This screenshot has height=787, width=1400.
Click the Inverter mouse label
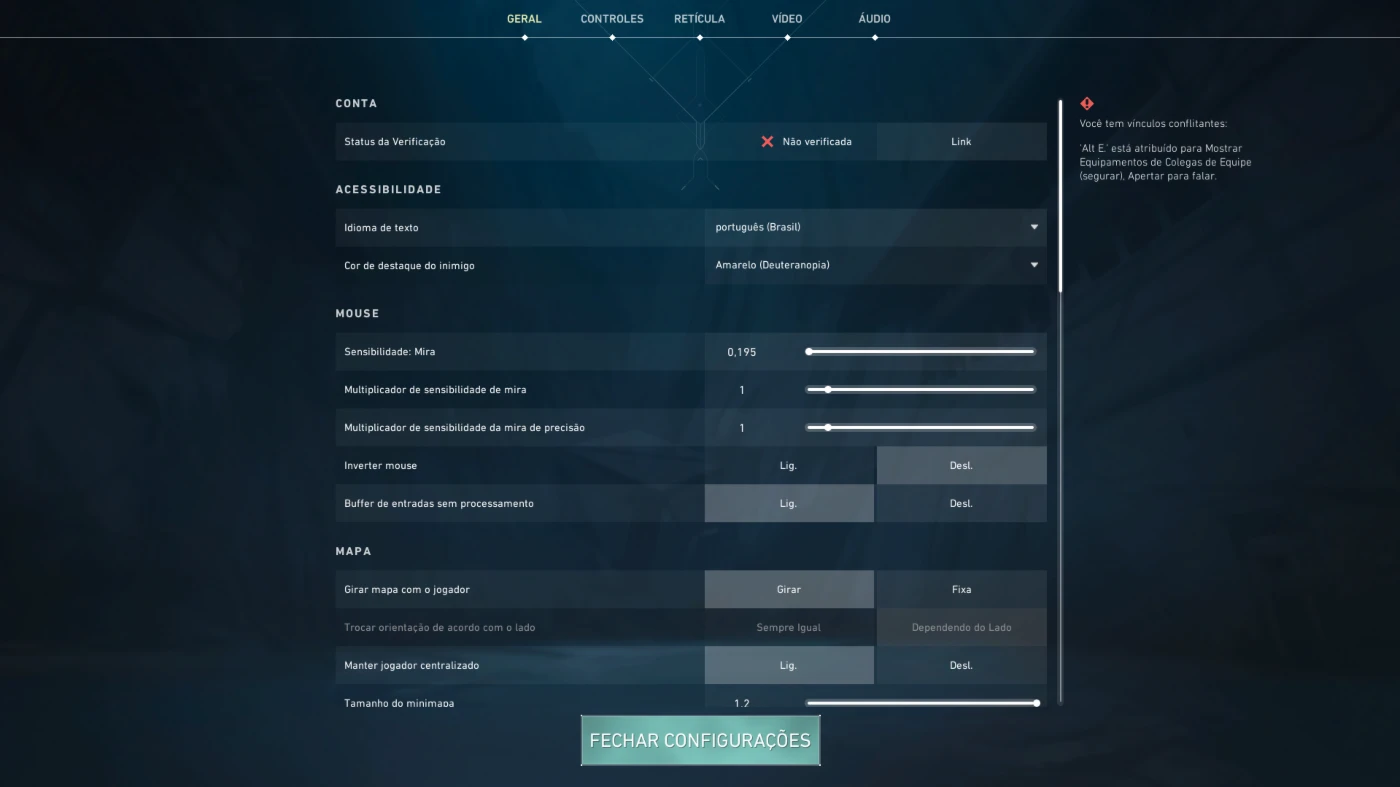pyautogui.click(x=381, y=466)
